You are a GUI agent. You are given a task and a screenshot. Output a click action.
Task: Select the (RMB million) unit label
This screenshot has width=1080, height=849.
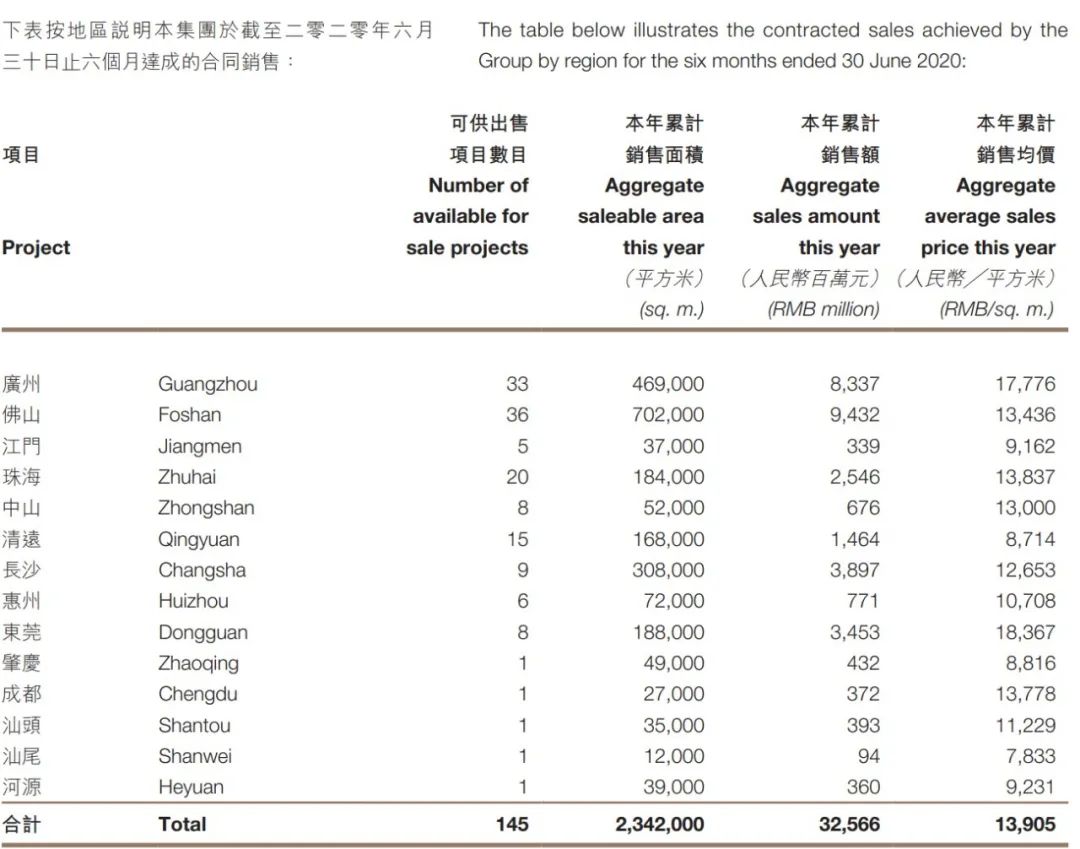(x=824, y=309)
